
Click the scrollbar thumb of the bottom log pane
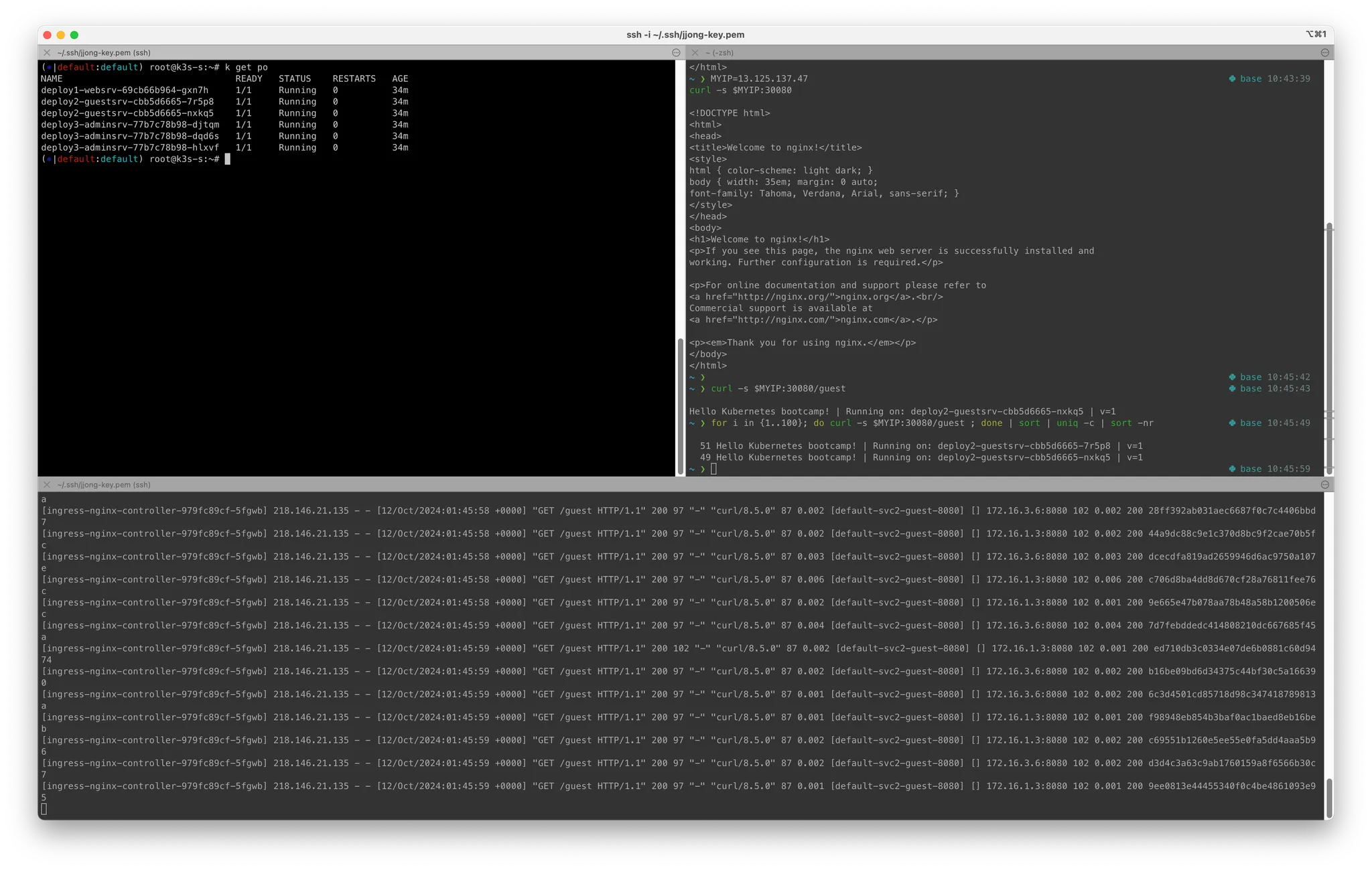(1329, 798)
